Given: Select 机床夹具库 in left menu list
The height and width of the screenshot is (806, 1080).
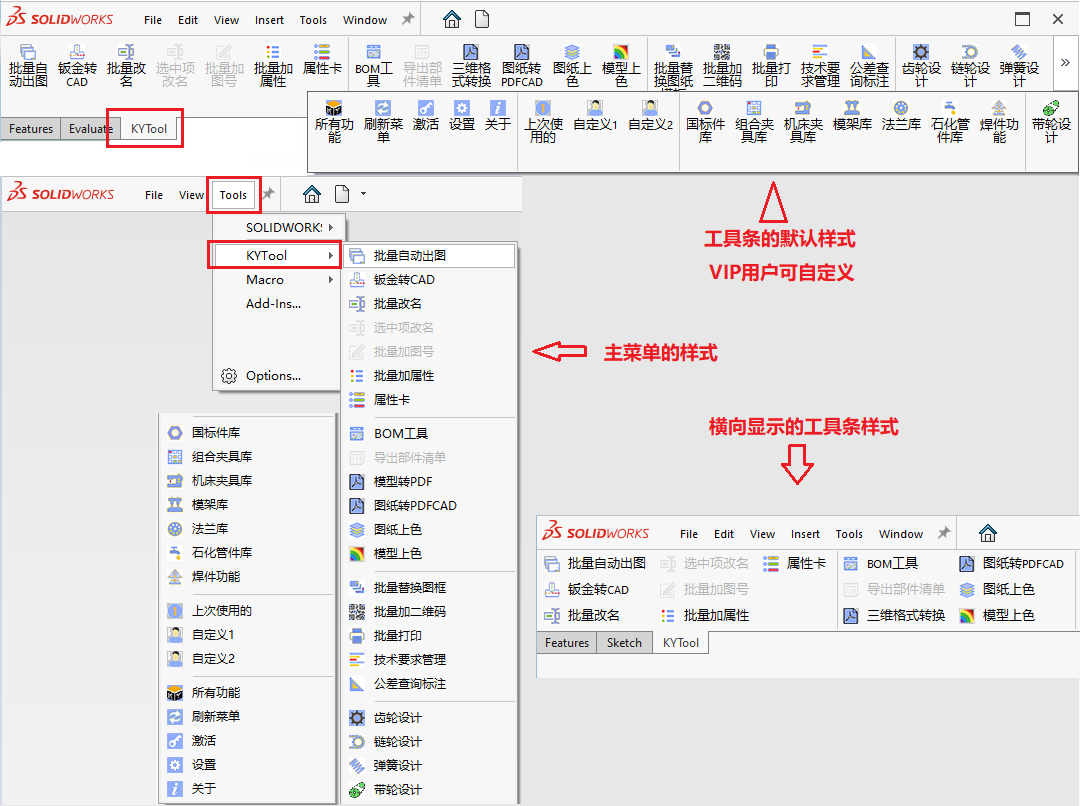Looking at the screenshot, I should click(248, 480).
